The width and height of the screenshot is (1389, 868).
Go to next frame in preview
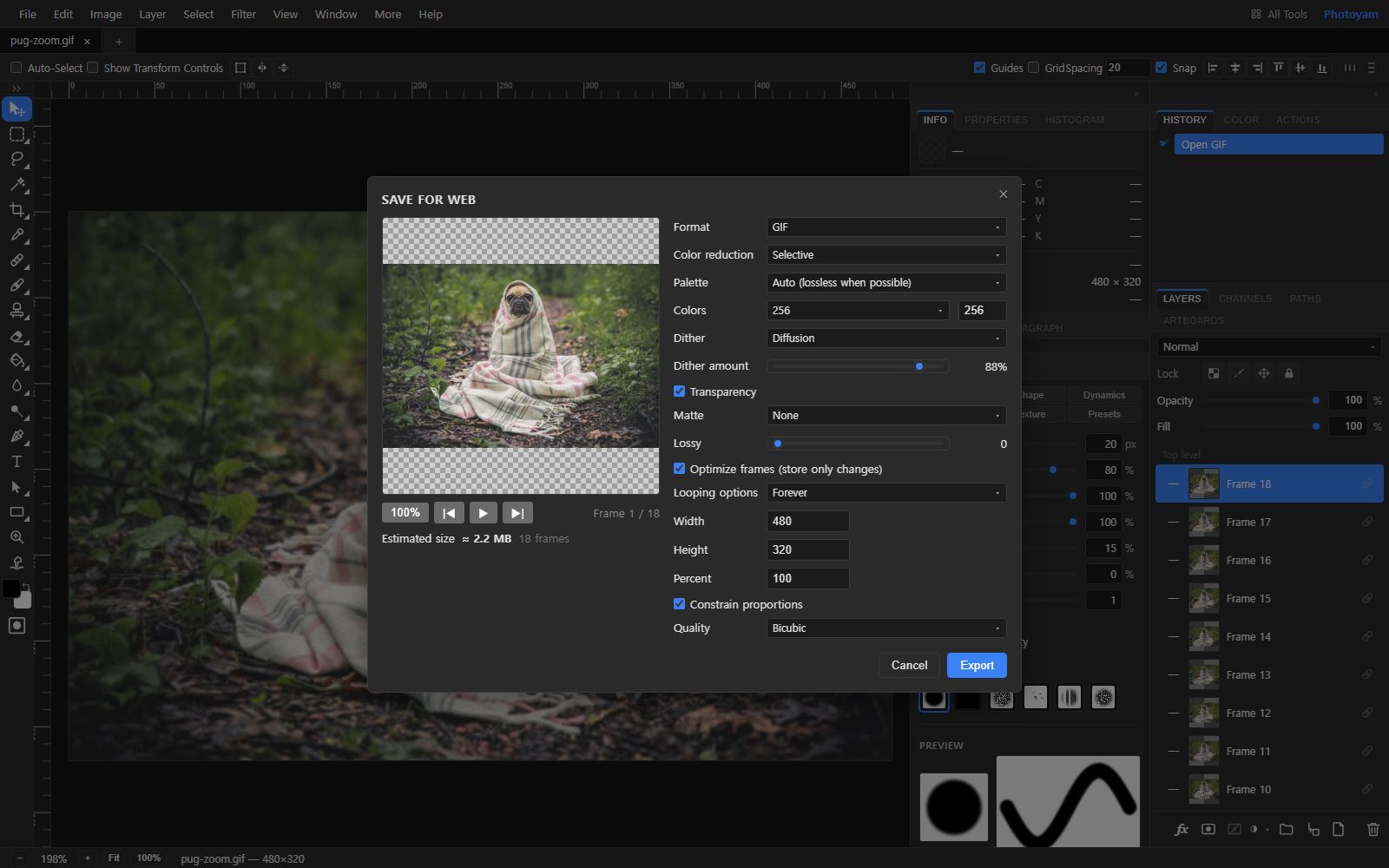pyautogui.click(x=517, y=513)
